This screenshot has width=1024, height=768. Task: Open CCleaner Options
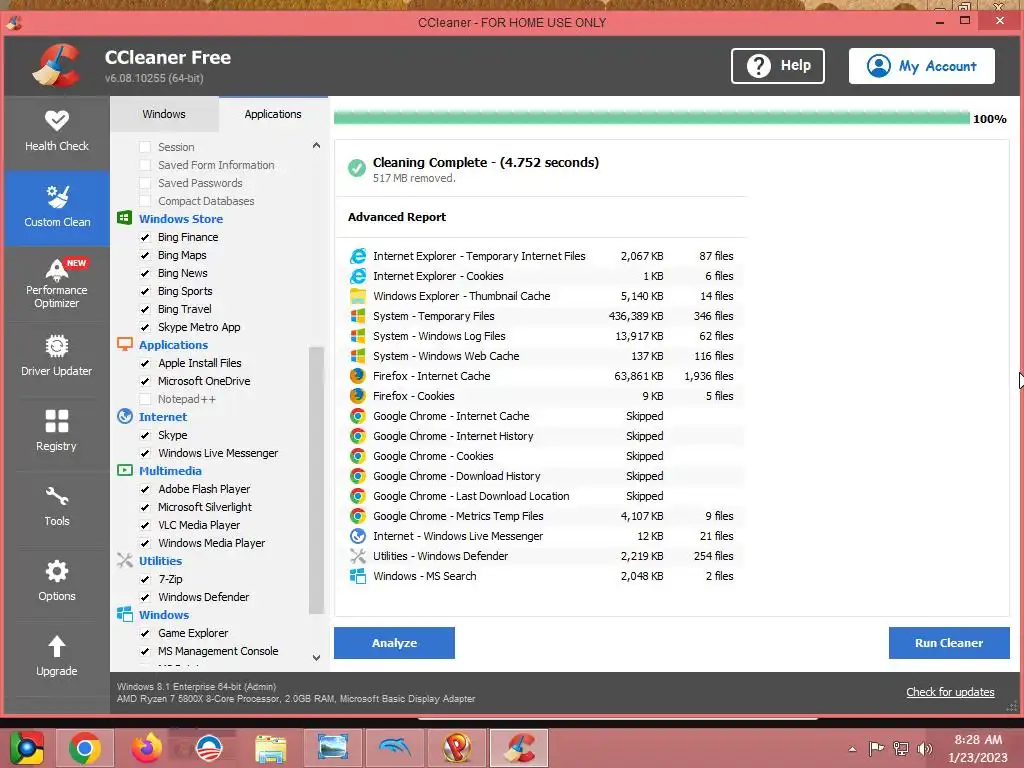(x=57, y=583)
